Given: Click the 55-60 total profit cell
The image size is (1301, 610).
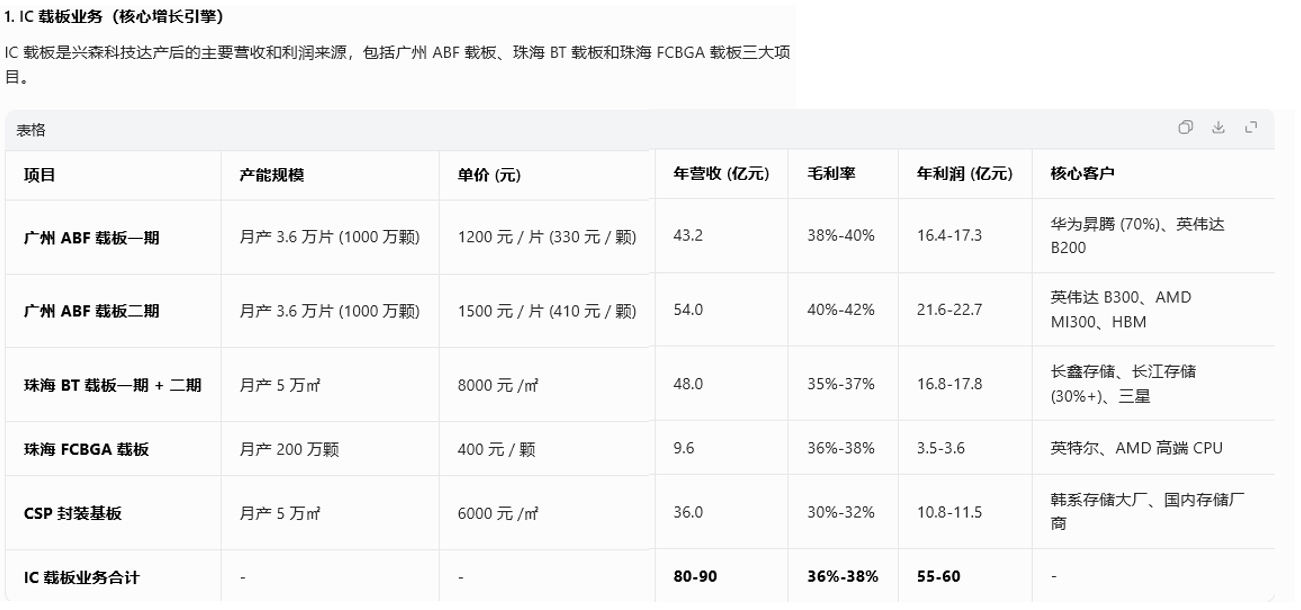Looking at the screenshot, I should pos(938,576).
